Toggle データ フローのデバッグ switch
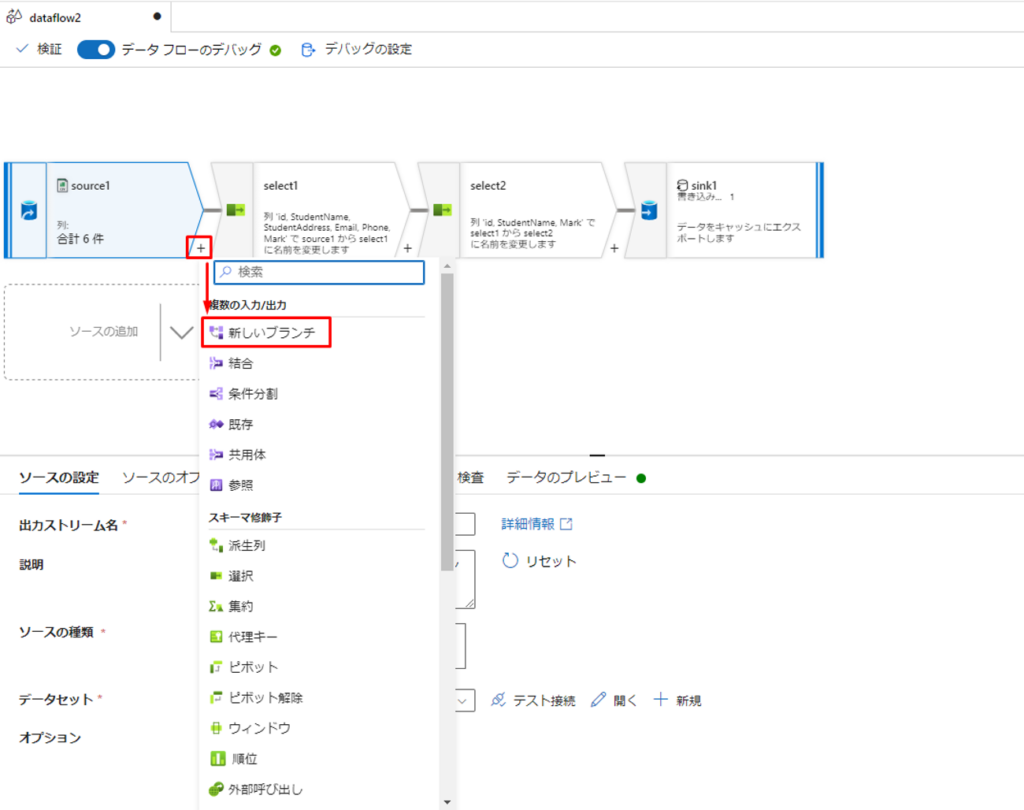Screen dimensions: 1024x810 [95, 50]
